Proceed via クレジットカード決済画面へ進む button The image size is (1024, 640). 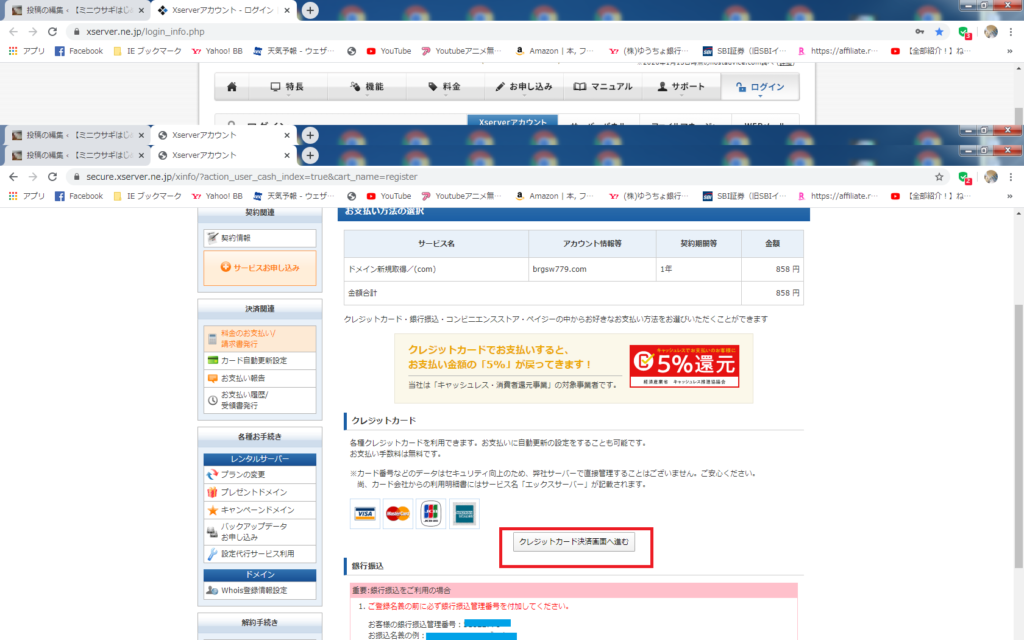tap(575, 542)
